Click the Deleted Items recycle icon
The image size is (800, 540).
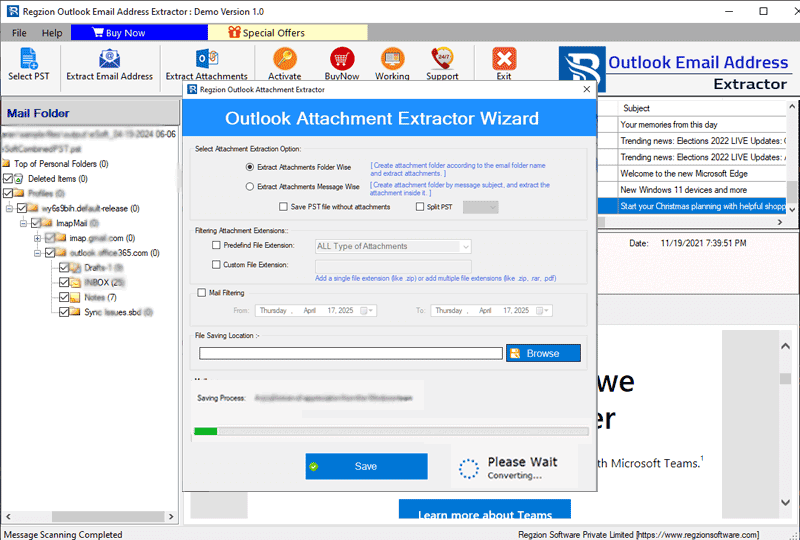click(19, 179)
